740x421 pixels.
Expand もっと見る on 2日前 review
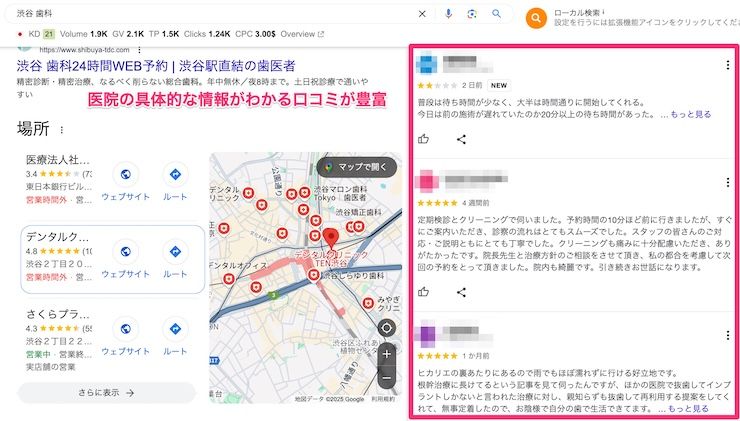tap(690, 114)
